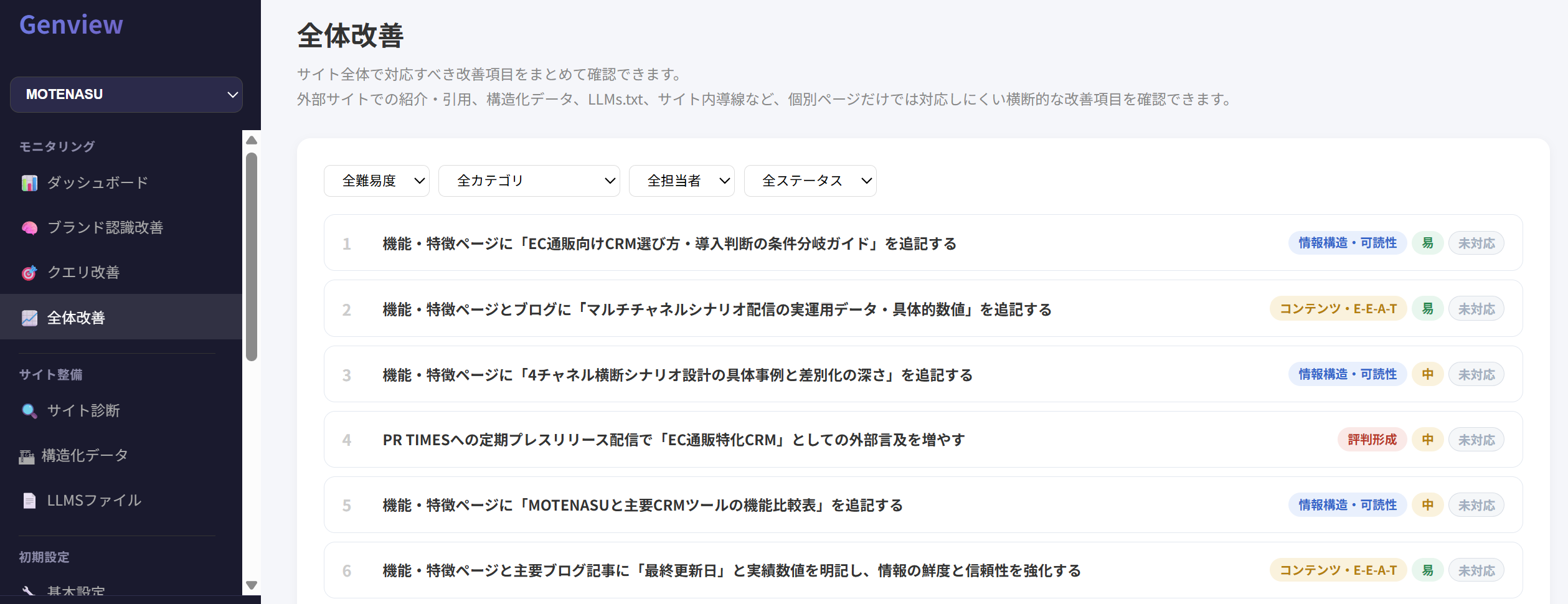Open item 1 about EC通販向けCRM選び方 guide
Image resolution: width=1568 pixels, height=604 pixels.
point(923,243)
